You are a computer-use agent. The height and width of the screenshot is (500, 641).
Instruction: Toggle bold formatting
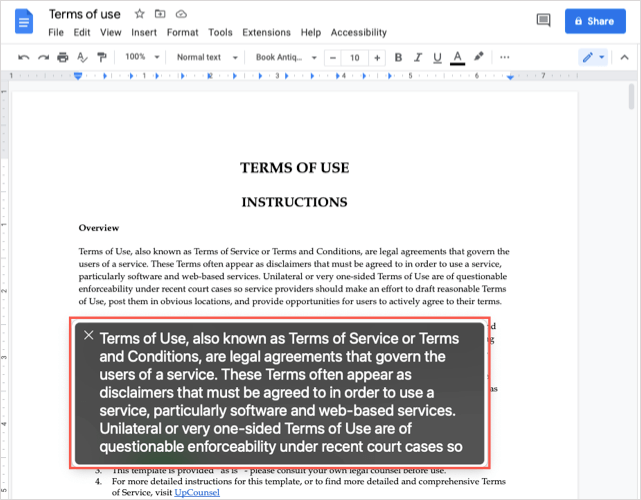[399, 57]
